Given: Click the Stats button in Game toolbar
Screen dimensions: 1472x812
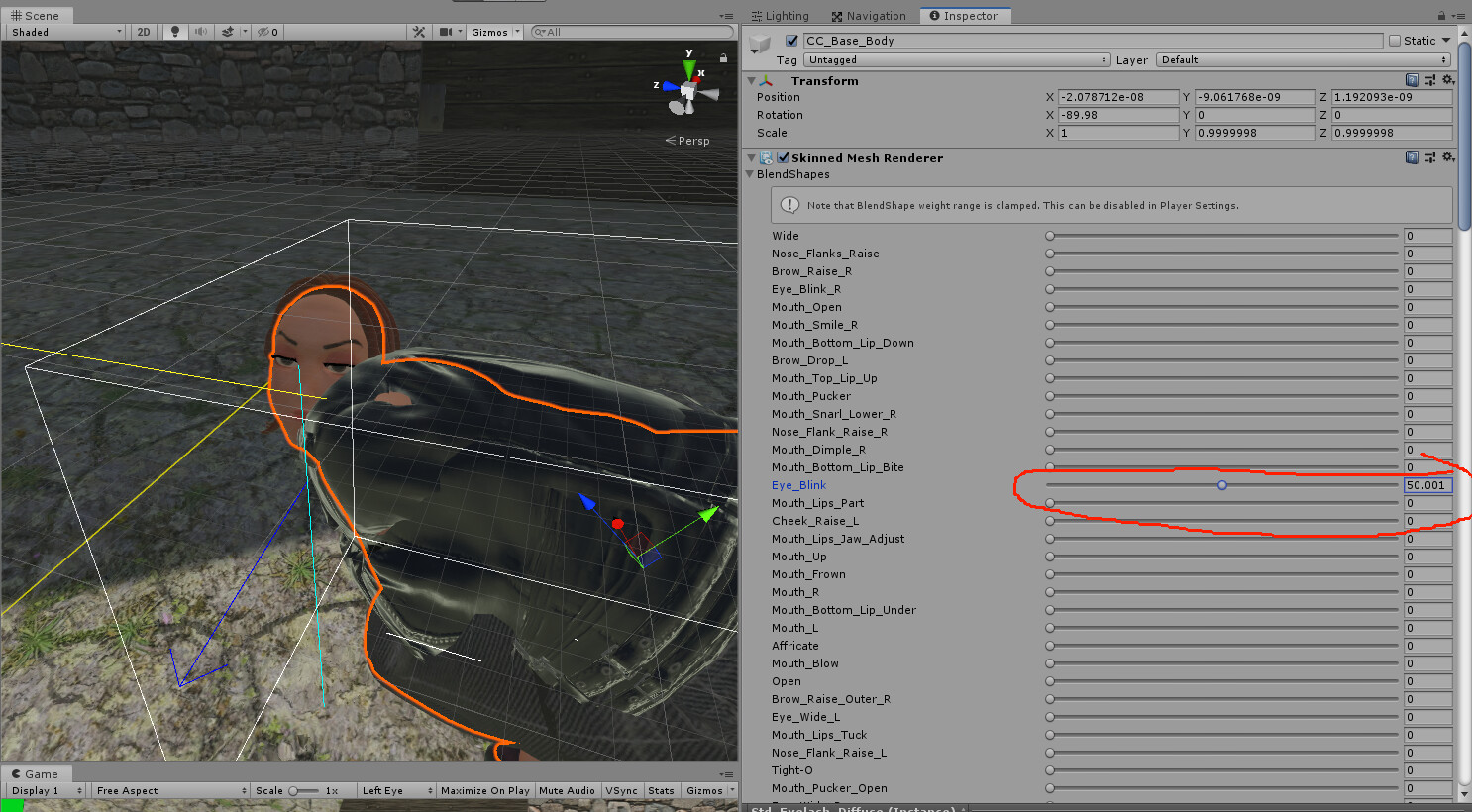Looking at the screenshot, I should 661,790.
